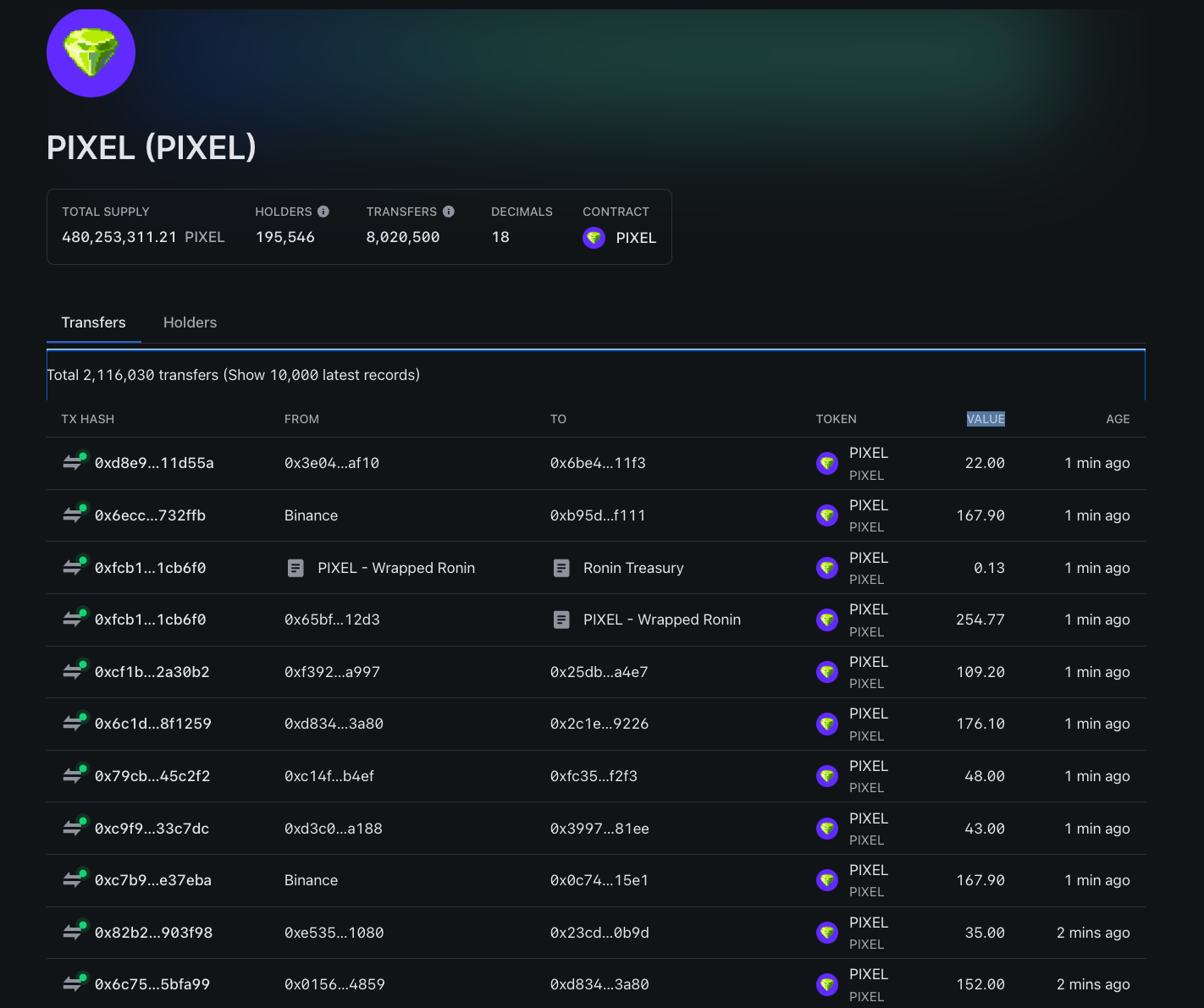Open transaction 0xcf1b...2a30b2

coord(152,672)
